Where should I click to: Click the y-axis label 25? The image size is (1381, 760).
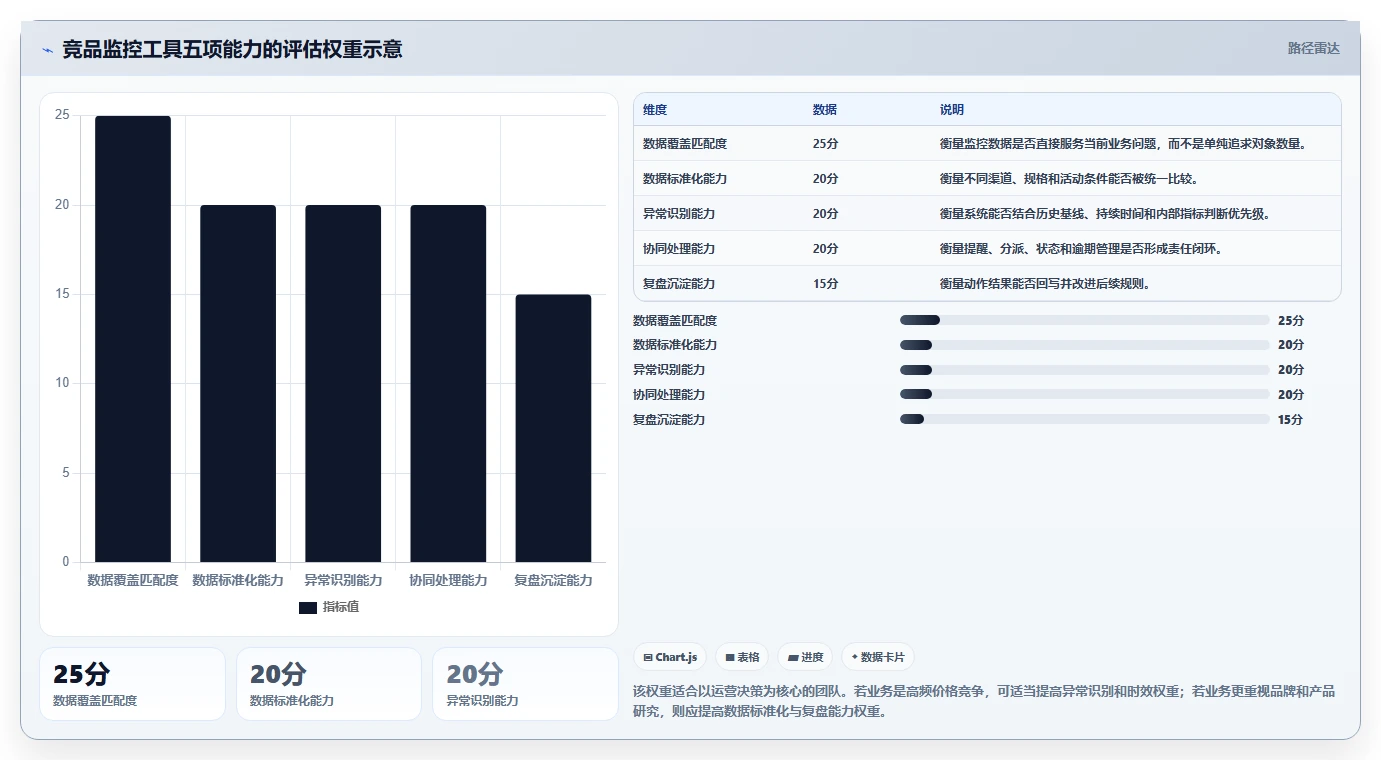[62, 116]
